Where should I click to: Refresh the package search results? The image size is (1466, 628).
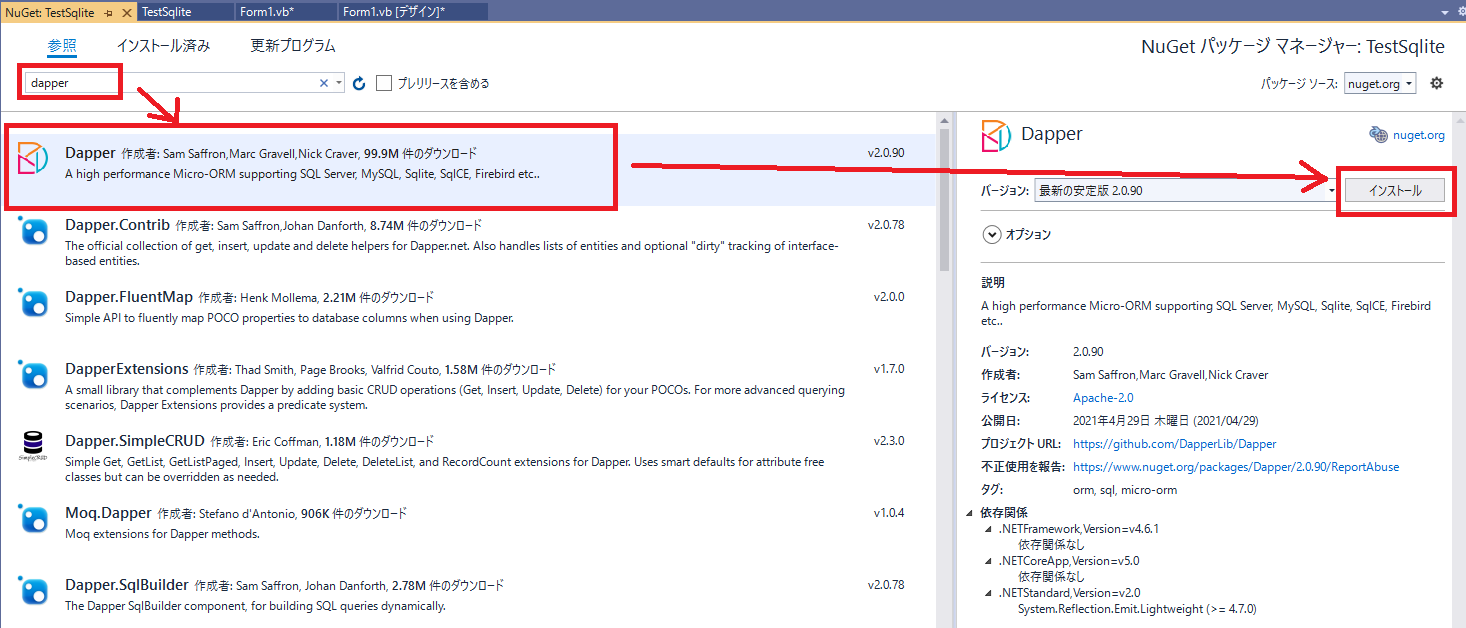(359, 84)
